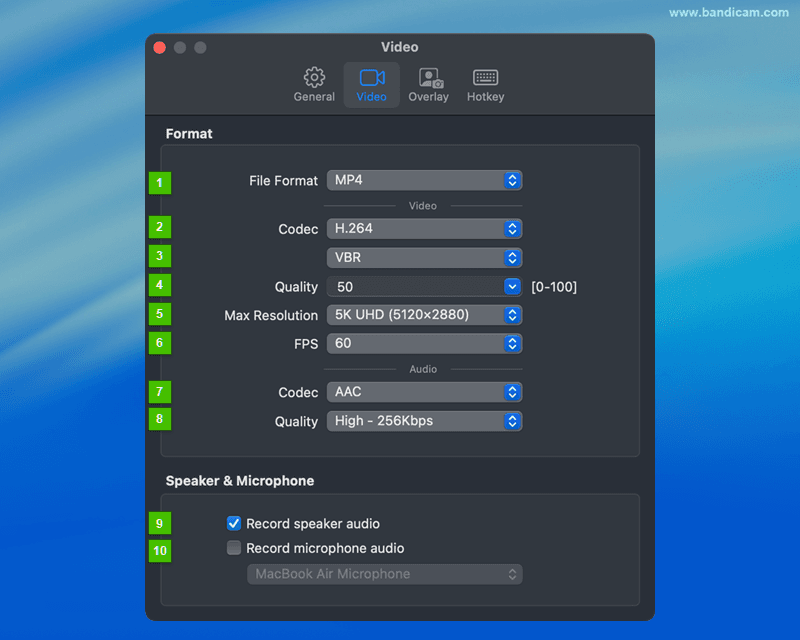The height and width of the screenshot is (640, 800).
Task: Close the Video settings window
Action: coord(160,47)
